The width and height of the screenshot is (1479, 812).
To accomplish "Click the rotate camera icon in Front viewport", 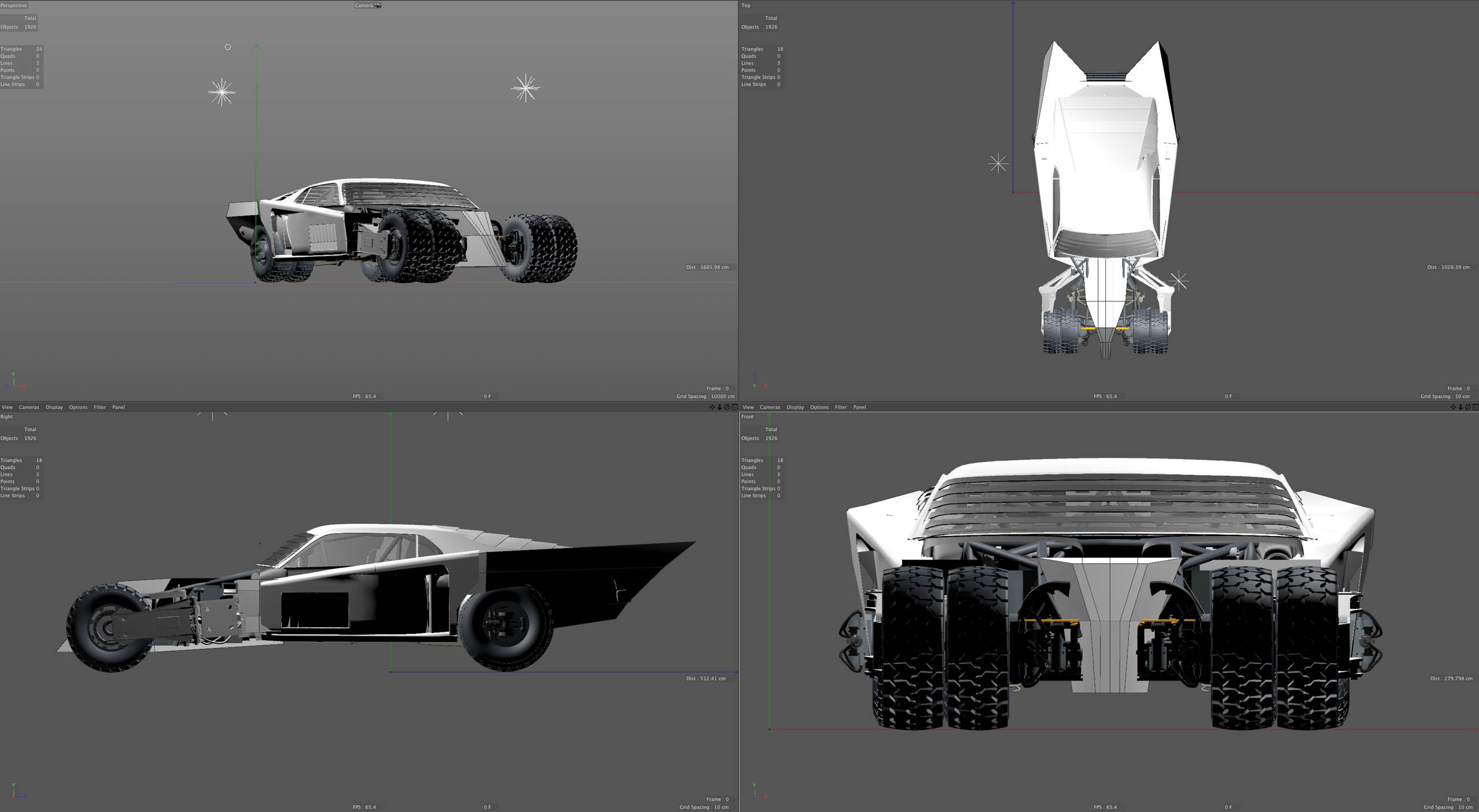I will point(1468,407).
